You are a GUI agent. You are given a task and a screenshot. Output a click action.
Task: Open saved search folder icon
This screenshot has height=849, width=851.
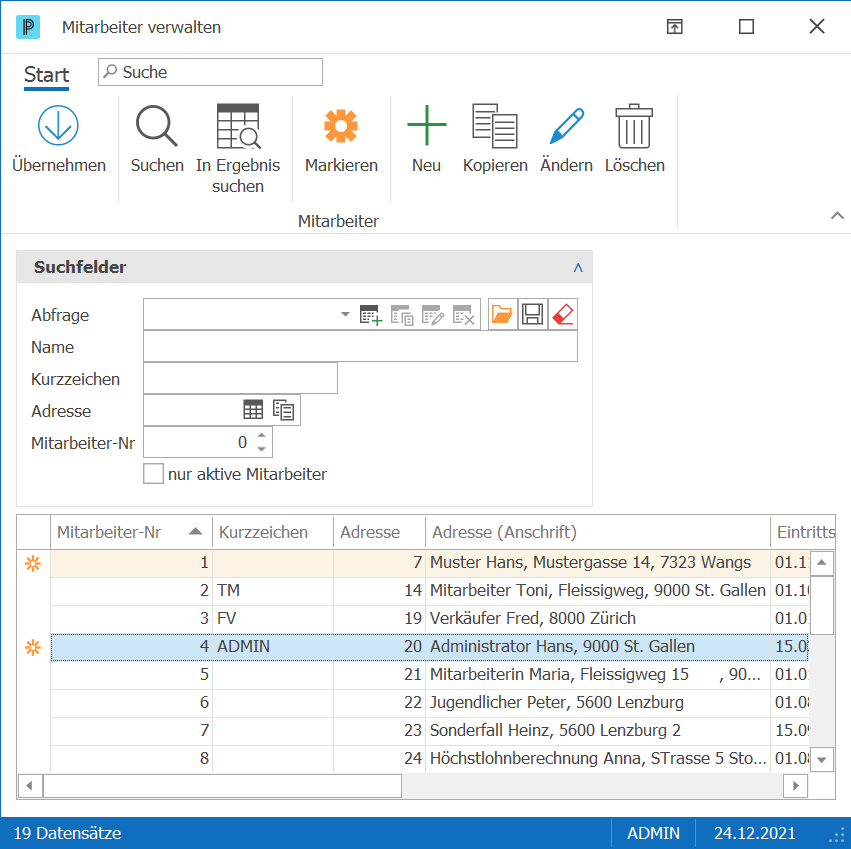point(502,314)
